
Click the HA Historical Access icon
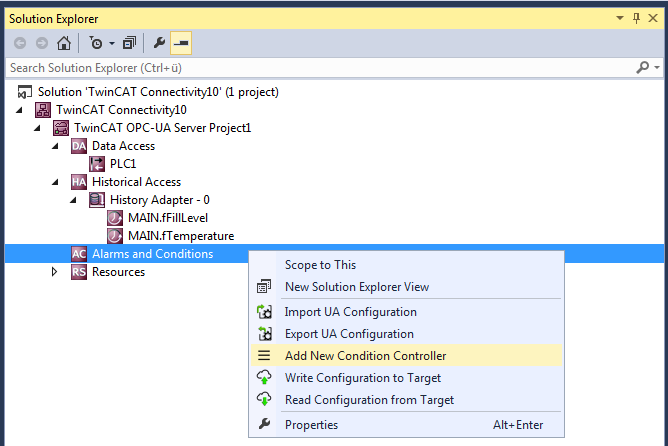pyautogui.click(x=79, y=182)
